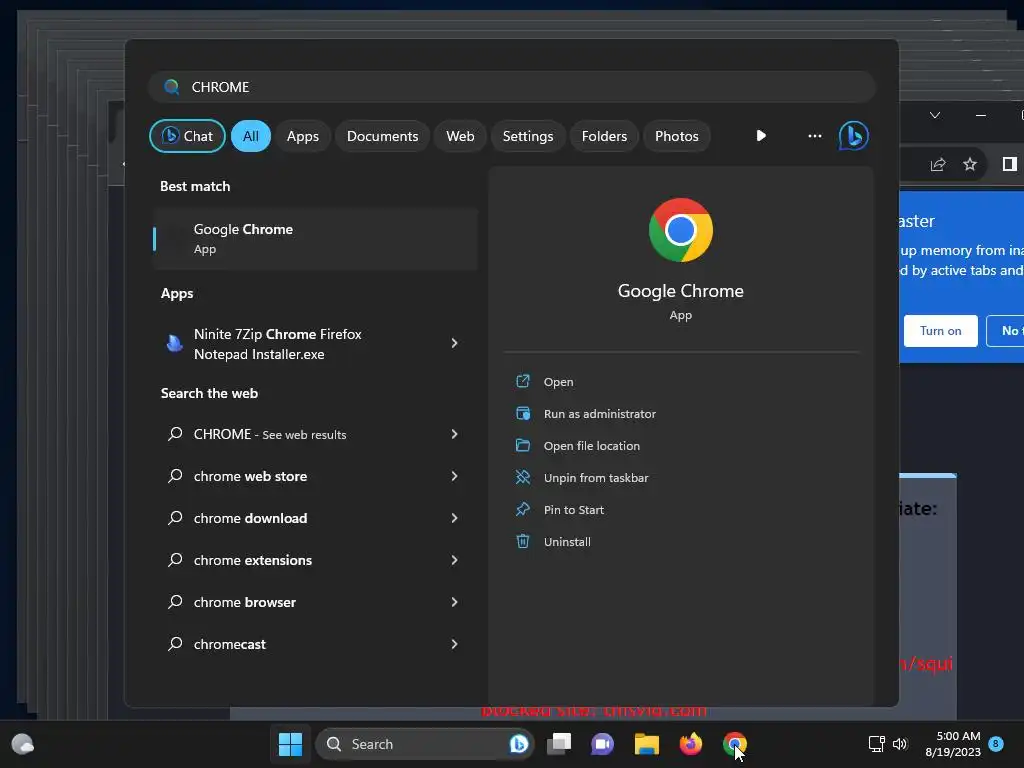Open the tab search dropdown in Chrome window
The height and width of the screenshot is (768, 1024).
[935, 115]
